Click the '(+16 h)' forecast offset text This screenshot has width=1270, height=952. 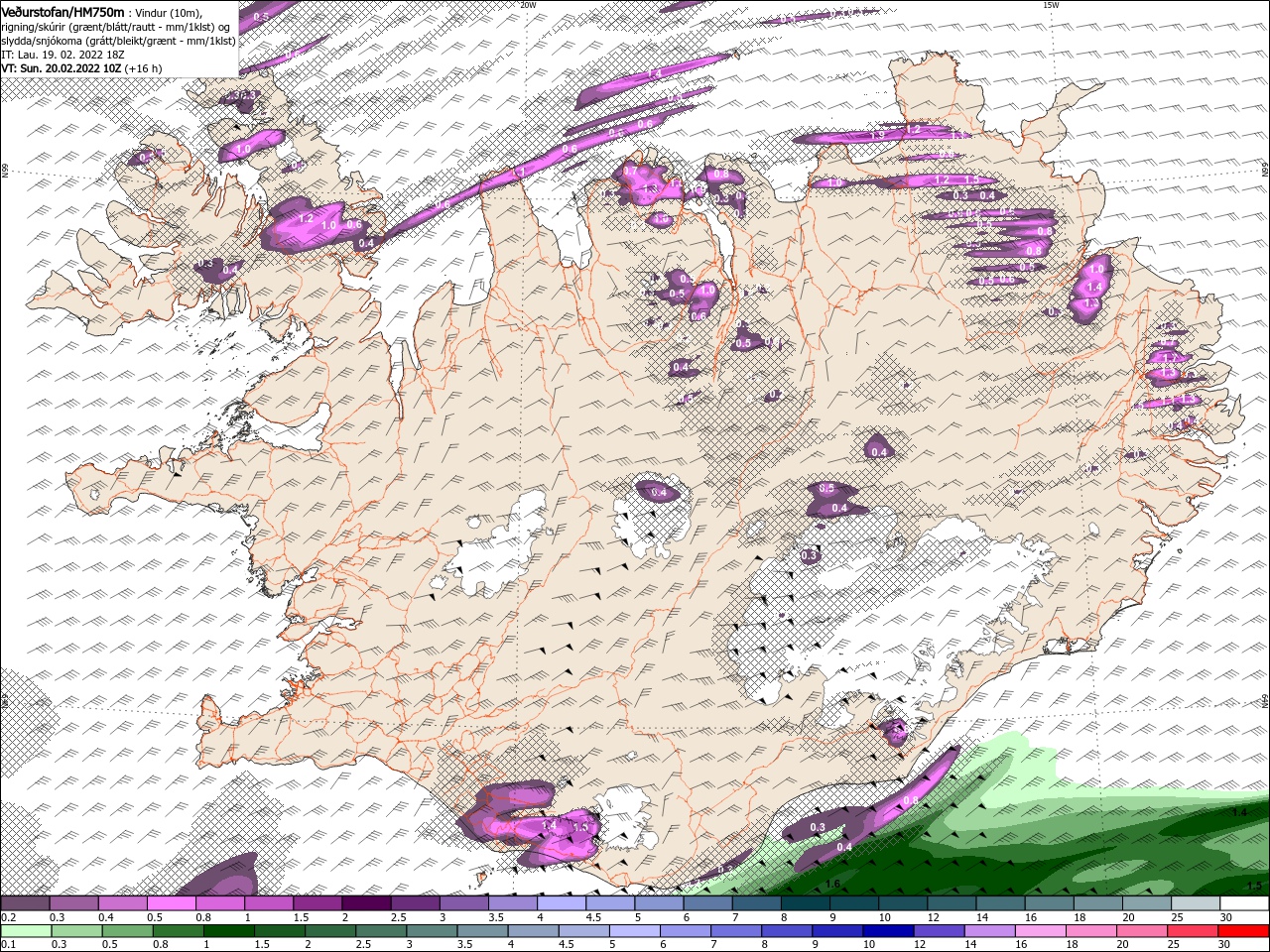(x=144, y=67)
